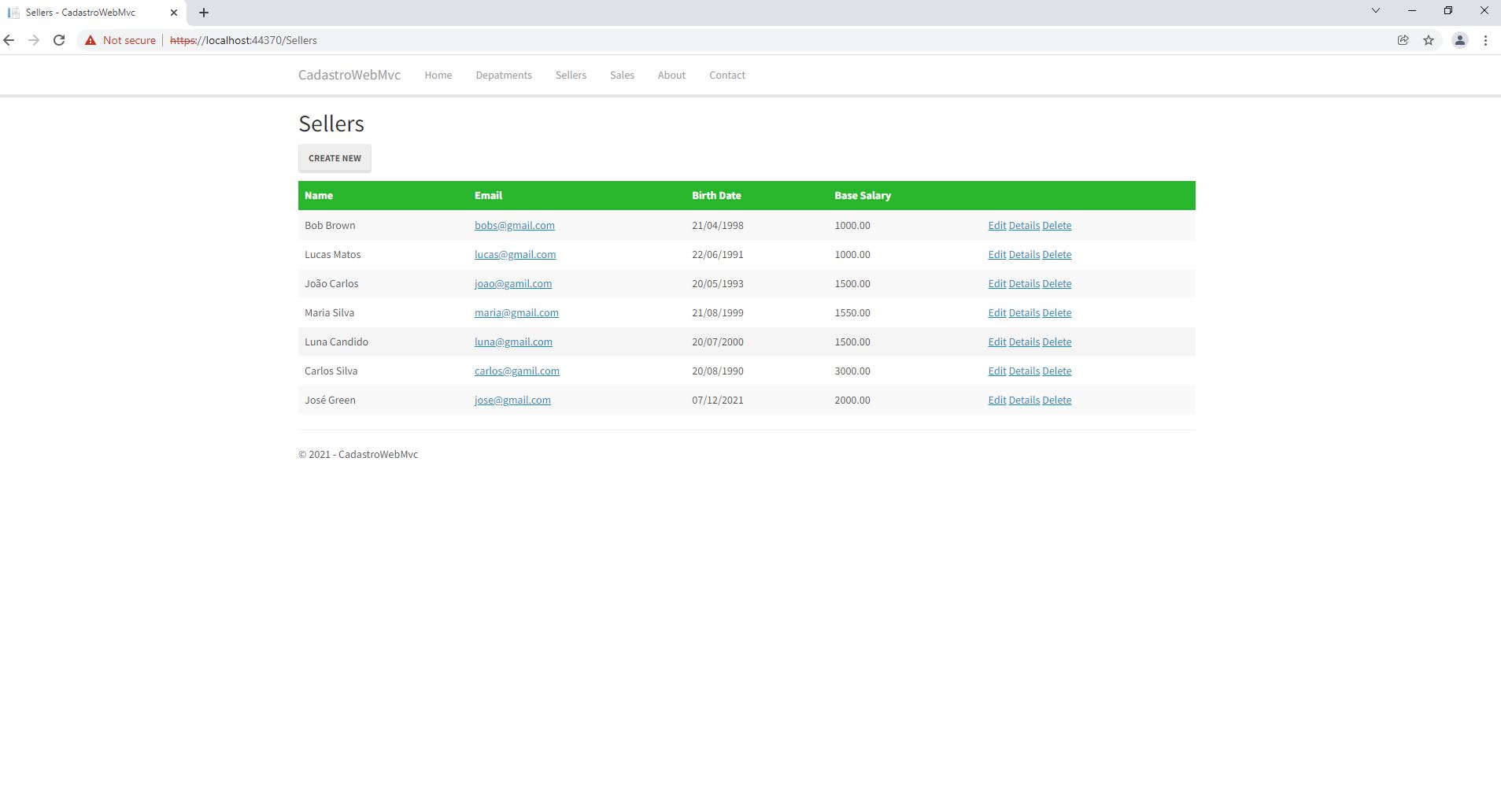The image size is (1501, 812).
Task: Open the browser three-dot menu
Action: 1486,40
